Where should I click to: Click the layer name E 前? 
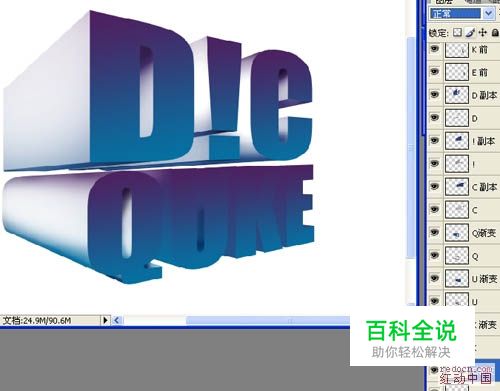pos(480,72)
